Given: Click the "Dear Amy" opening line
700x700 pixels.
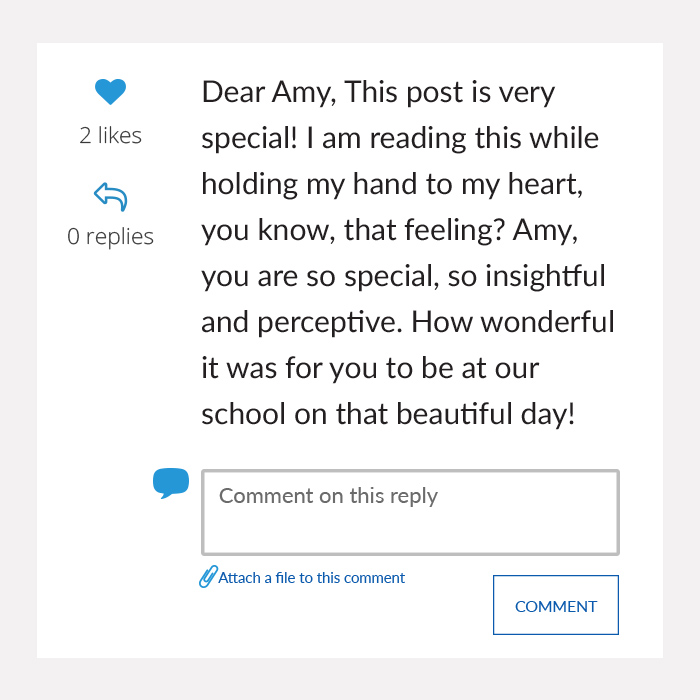Looking at the screenshot, I should 268,92.
